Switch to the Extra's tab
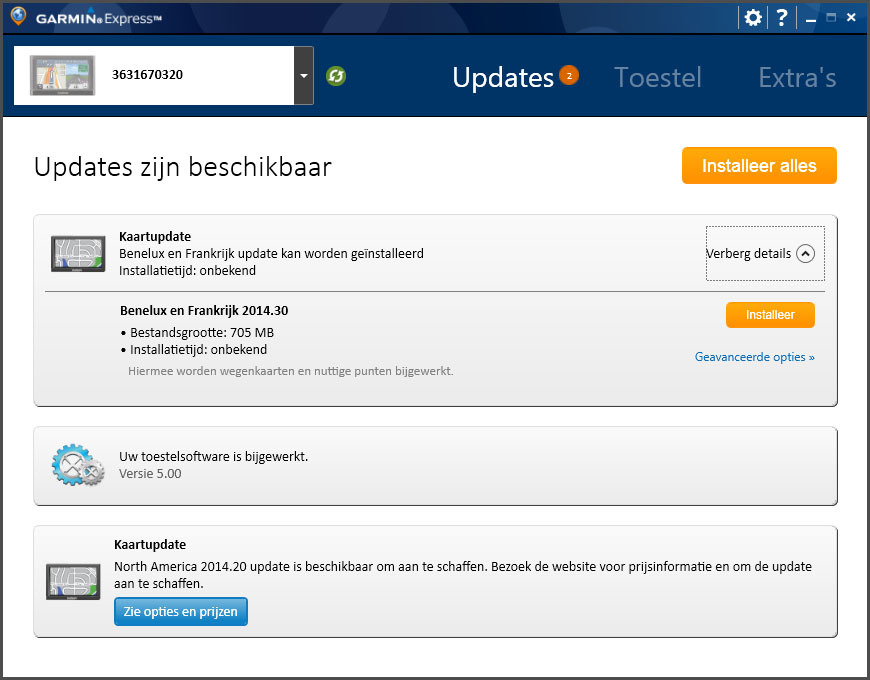The height and width of the screenshot is (680, 870). [797, 77]
